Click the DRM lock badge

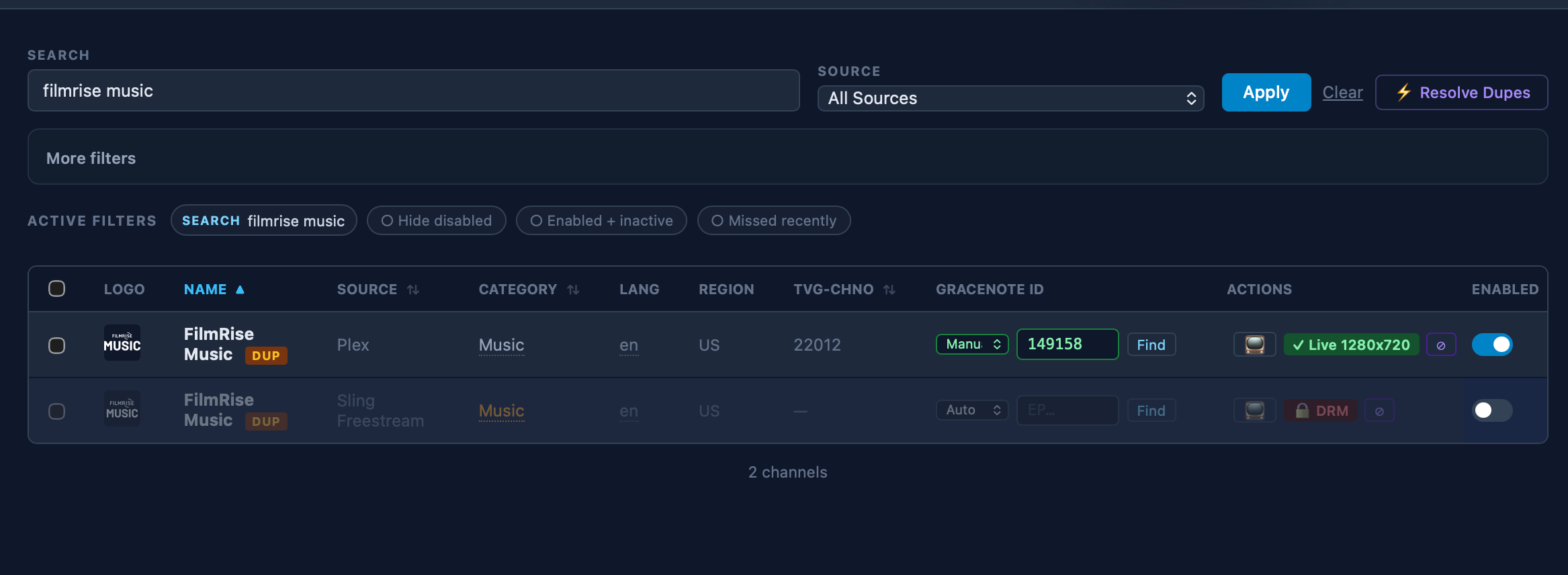1321,410
